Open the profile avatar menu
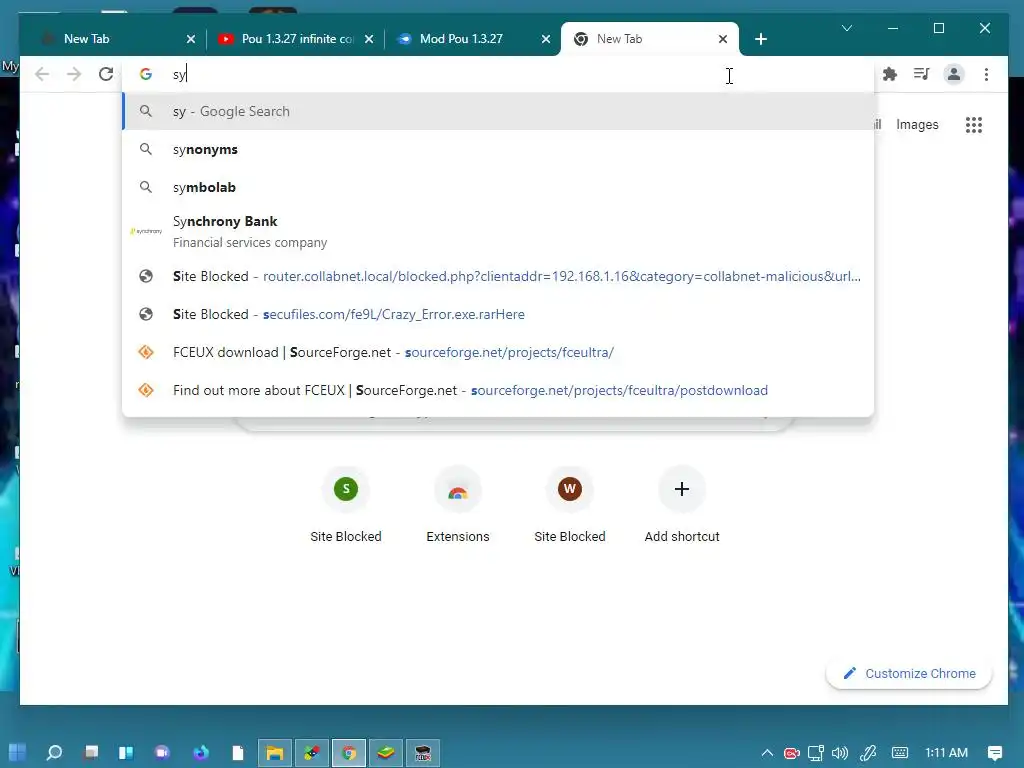The image size is (1024, 768). (x=953, y=74)
